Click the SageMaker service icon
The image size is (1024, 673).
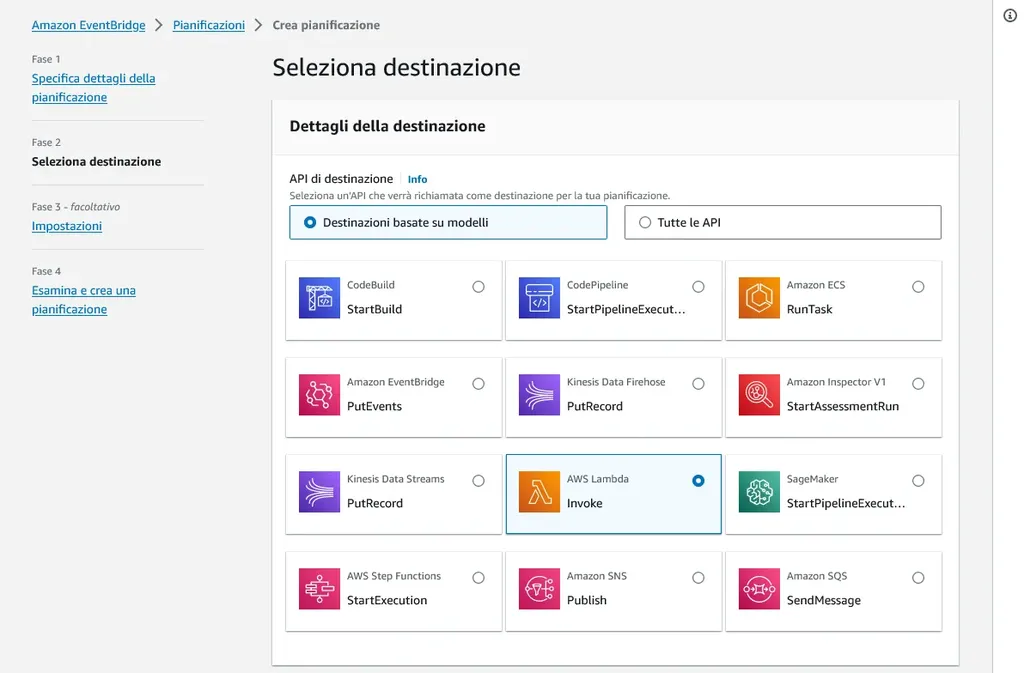[759, 492]
